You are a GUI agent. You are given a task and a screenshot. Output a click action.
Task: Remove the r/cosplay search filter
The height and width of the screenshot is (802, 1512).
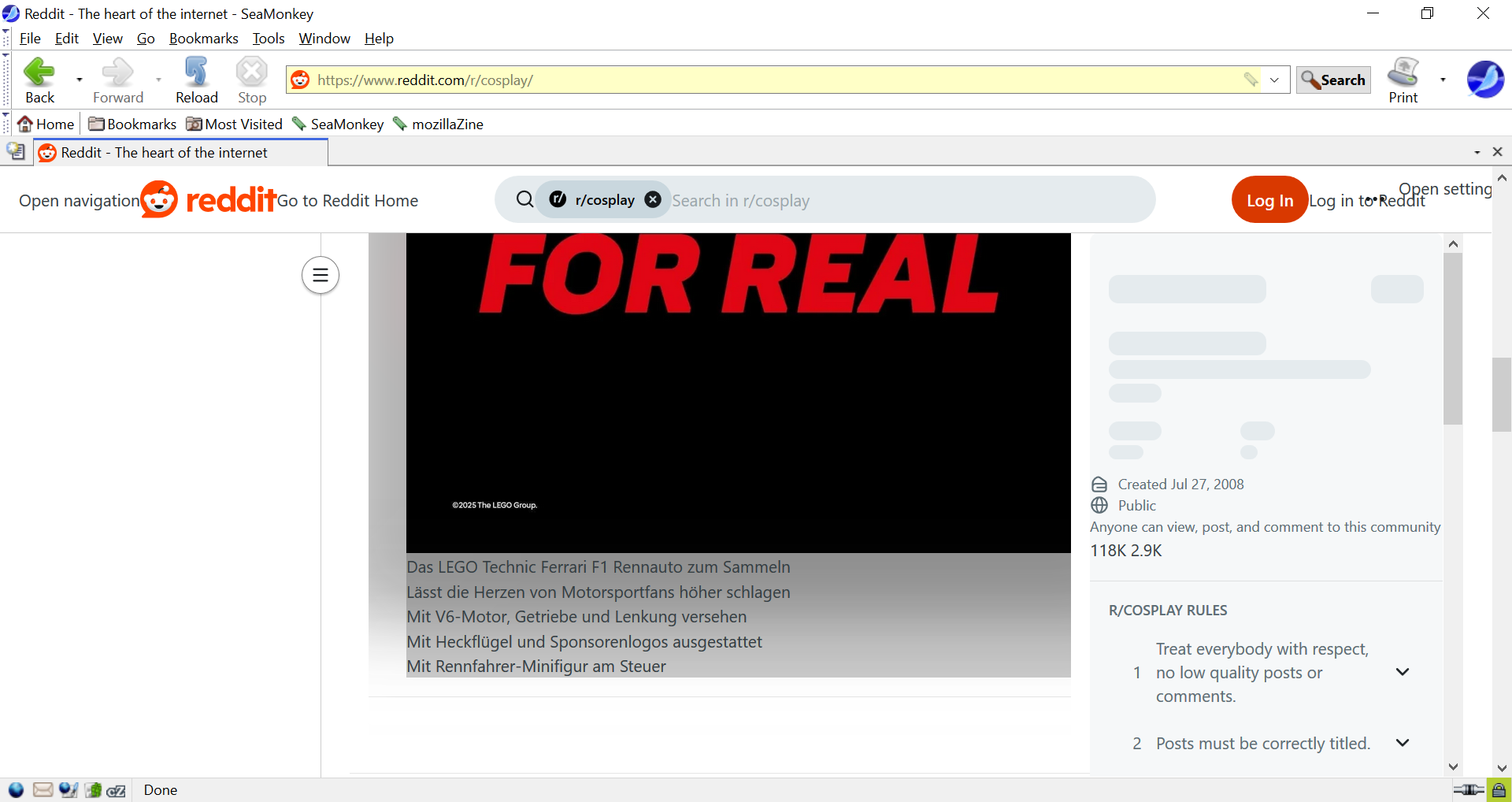click(653, 200)
